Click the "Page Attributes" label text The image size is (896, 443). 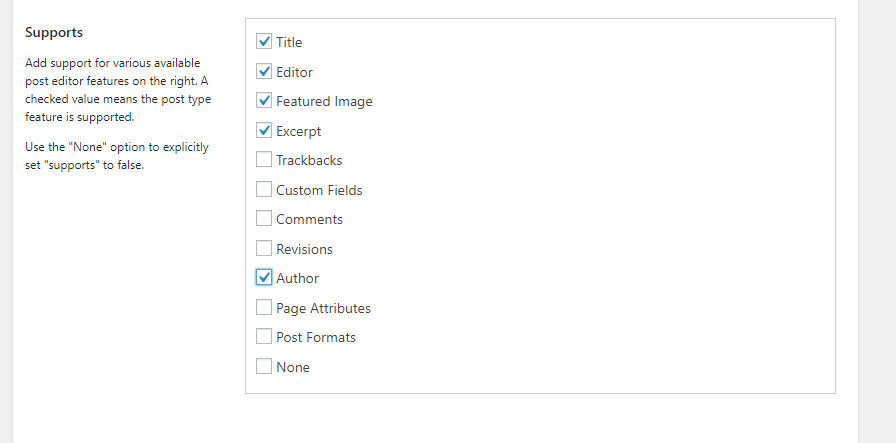pyautogui.click(x=323, y=308)
